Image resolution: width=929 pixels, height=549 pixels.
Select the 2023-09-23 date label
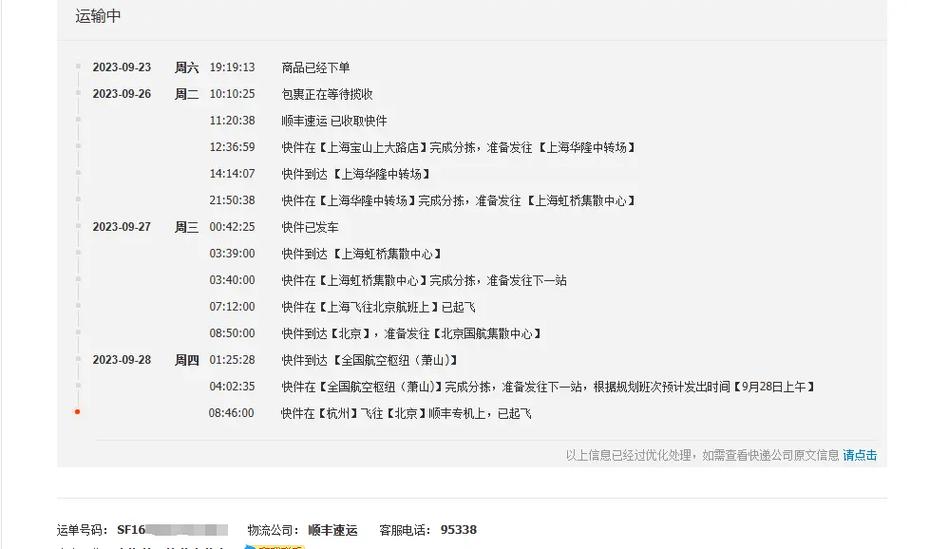click(x=121, y=68)
